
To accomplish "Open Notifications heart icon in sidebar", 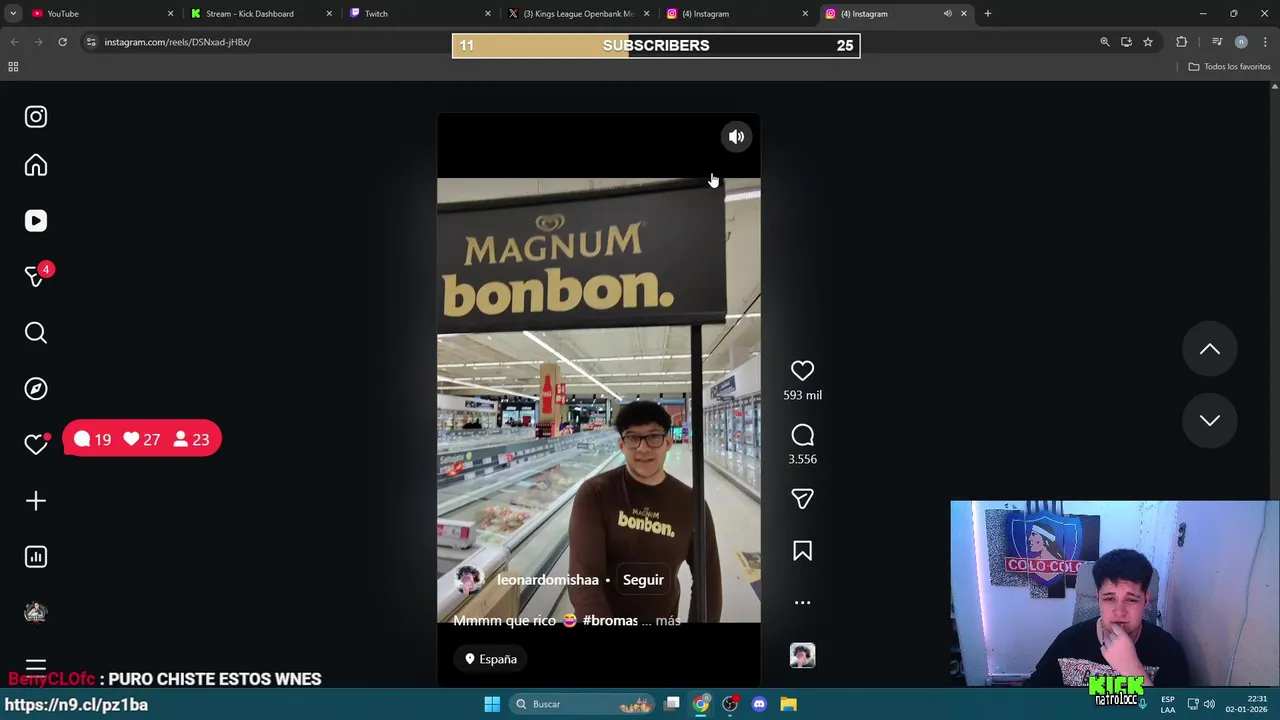I will point(36,444).
